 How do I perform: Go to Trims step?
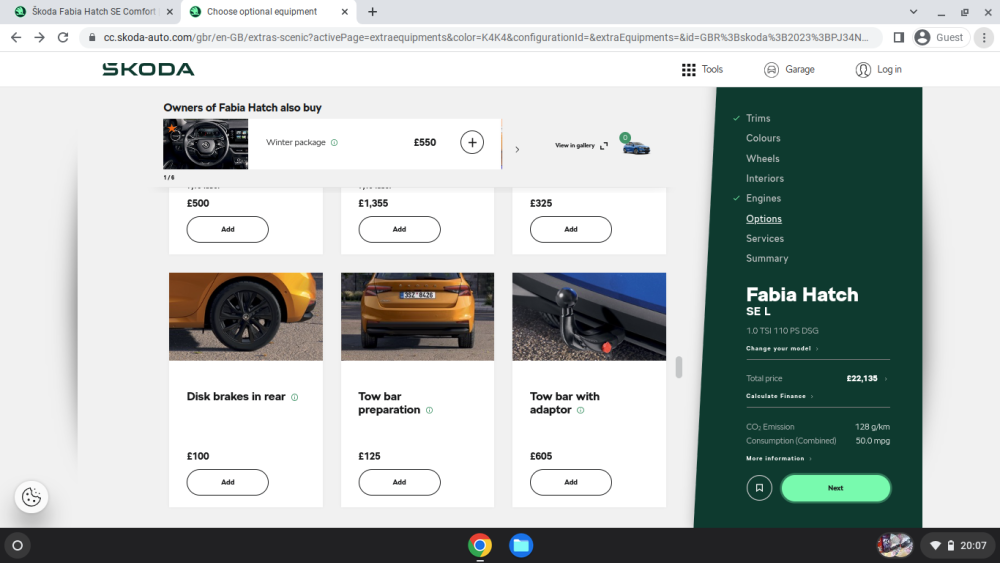point(758,118)
